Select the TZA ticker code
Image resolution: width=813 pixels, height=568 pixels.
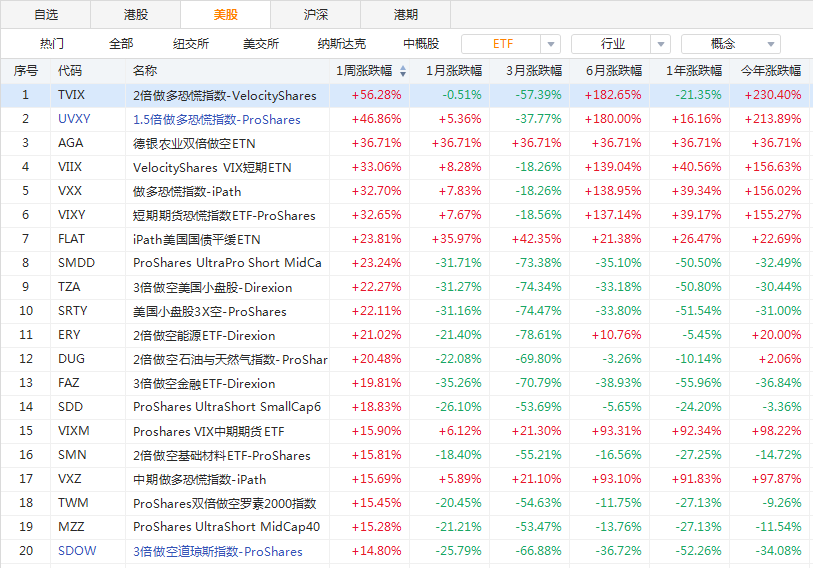(x=69, y=287)
